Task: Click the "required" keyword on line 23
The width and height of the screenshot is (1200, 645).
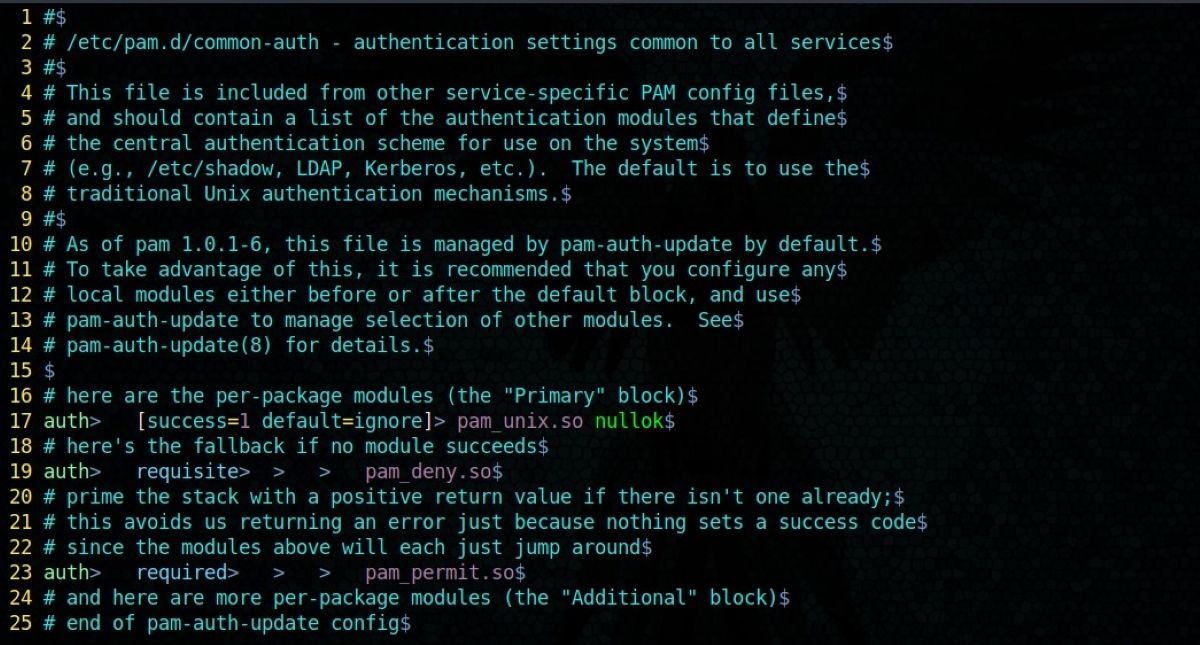Action: click(182, 573)
